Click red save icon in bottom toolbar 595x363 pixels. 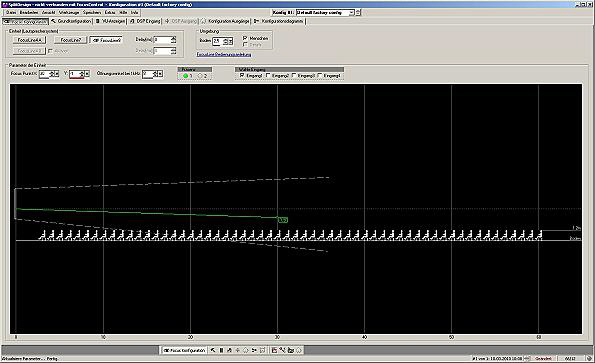(274, 350)
